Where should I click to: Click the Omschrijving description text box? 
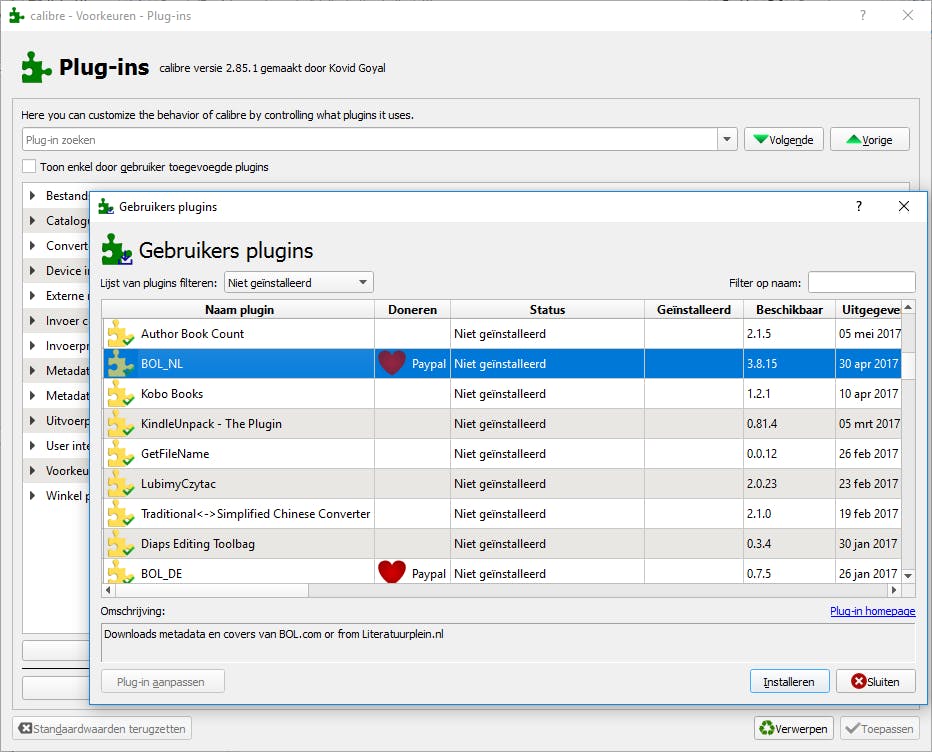click(x=508, y=642)
